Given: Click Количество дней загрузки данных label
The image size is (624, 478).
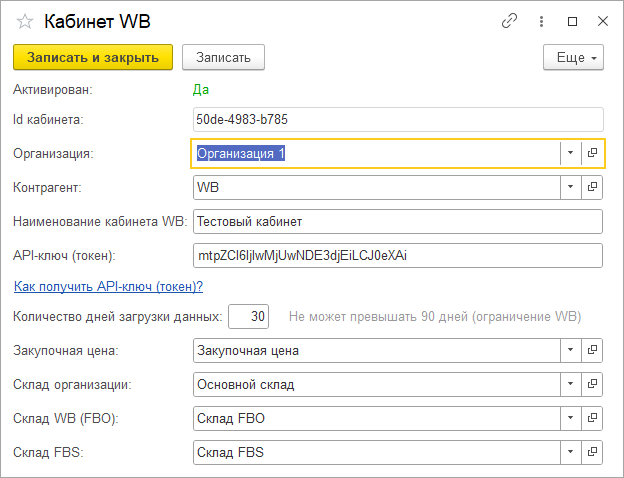Looking at the screenshot, I should click(118, 316).
